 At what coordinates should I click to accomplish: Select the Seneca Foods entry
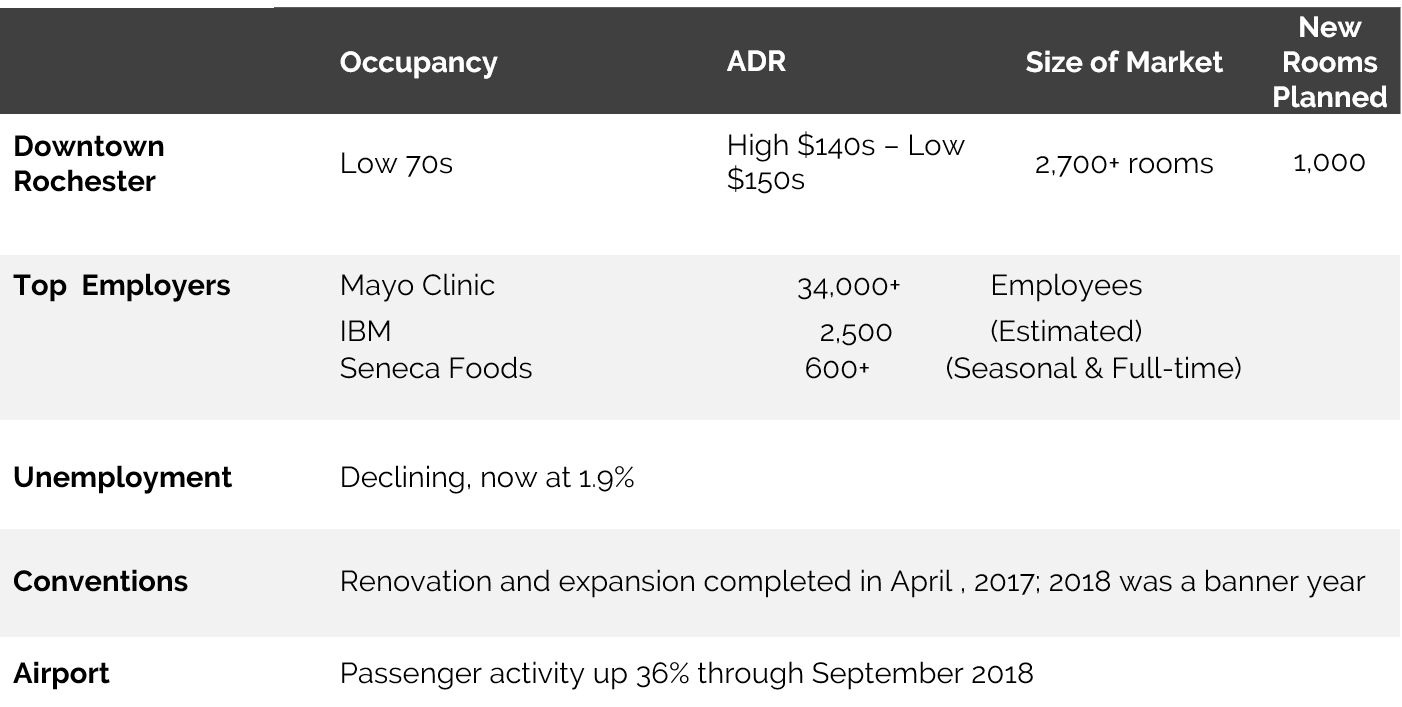436,369
